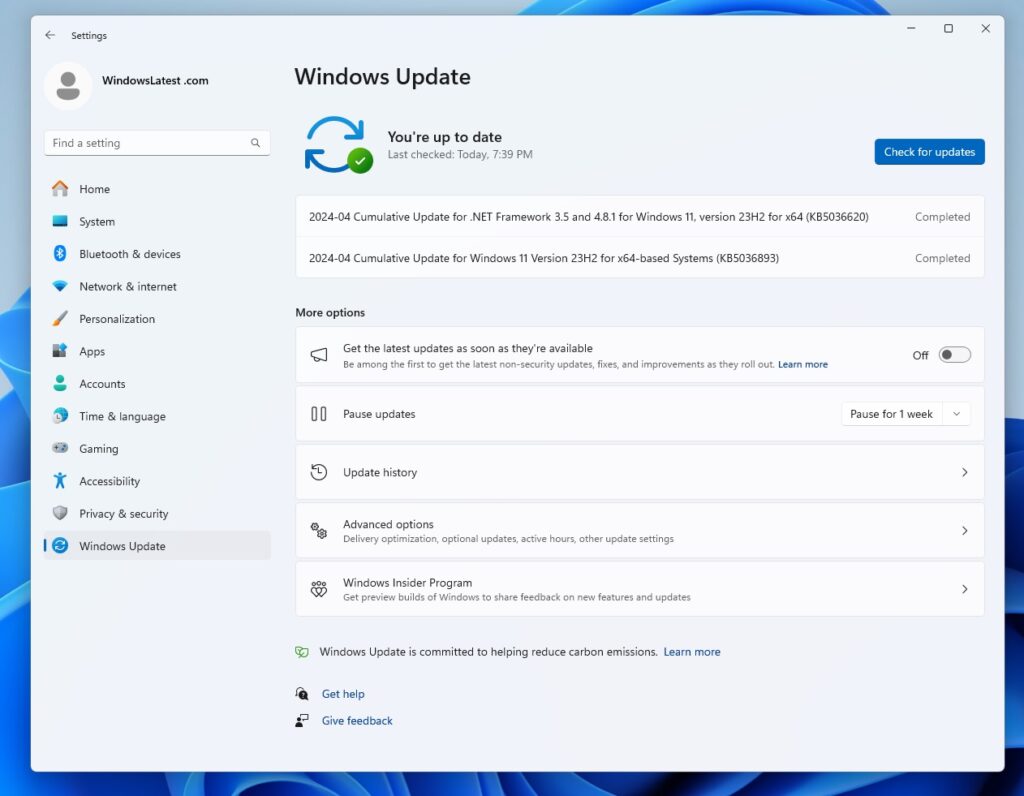
Task: Expand the Windows Insider Program entry
Action: pyautogui.click(x=964, y=589)
